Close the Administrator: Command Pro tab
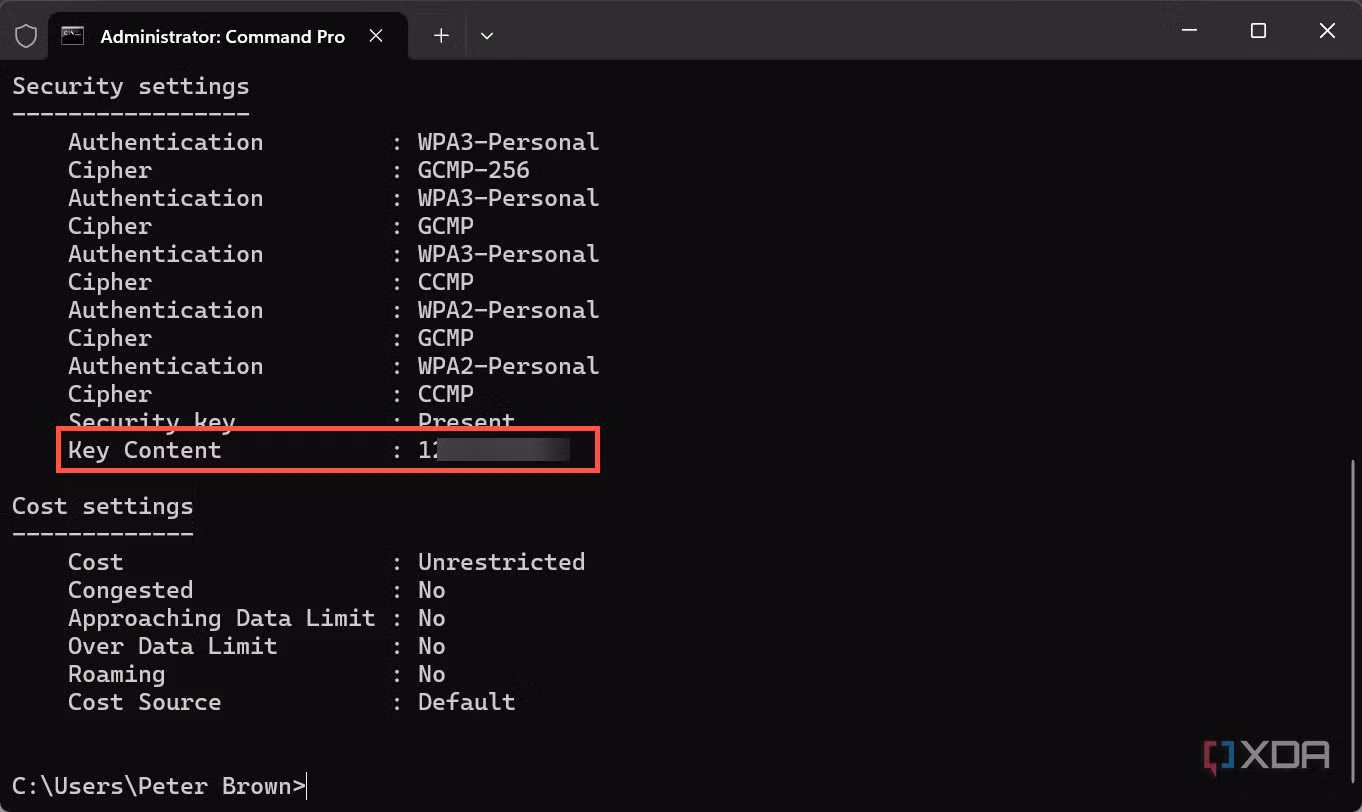 376,35
